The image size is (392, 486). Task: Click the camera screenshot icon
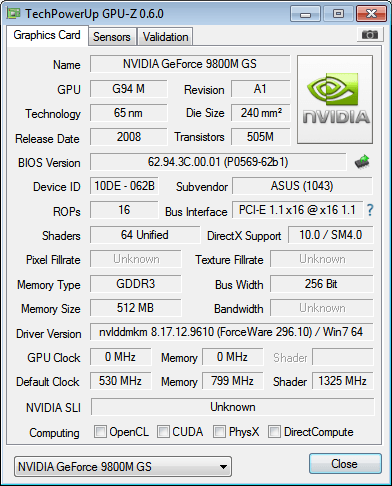[369, 34]
